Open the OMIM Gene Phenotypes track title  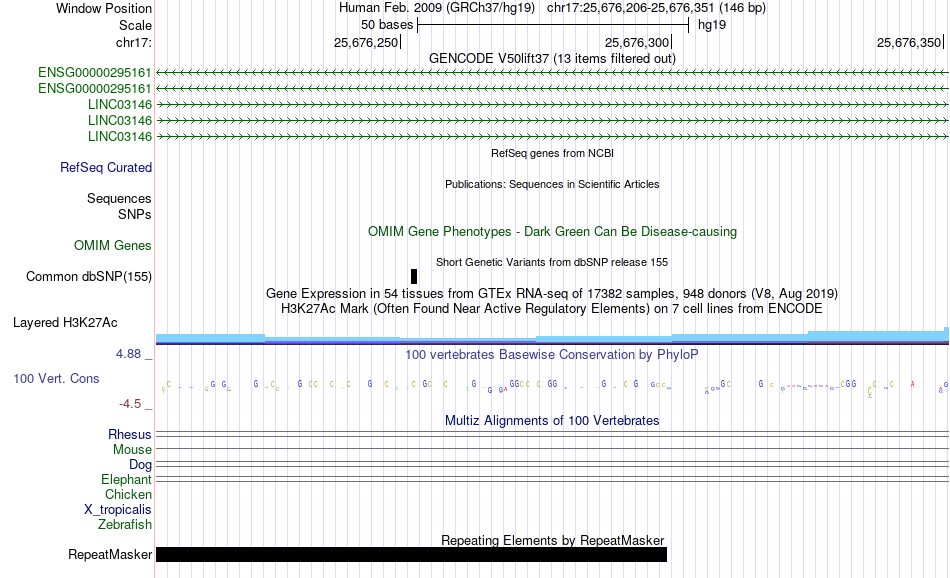tap(552, 231)
